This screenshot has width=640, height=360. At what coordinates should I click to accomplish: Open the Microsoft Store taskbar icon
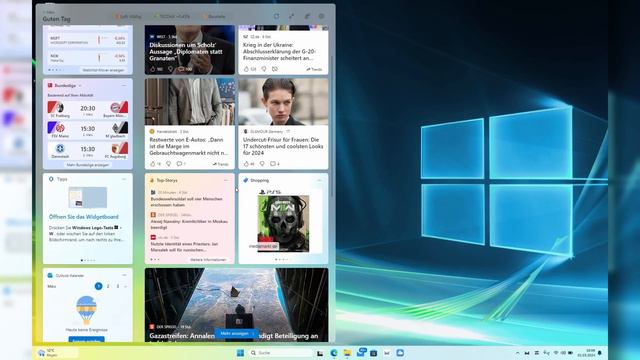pos(373,353)
